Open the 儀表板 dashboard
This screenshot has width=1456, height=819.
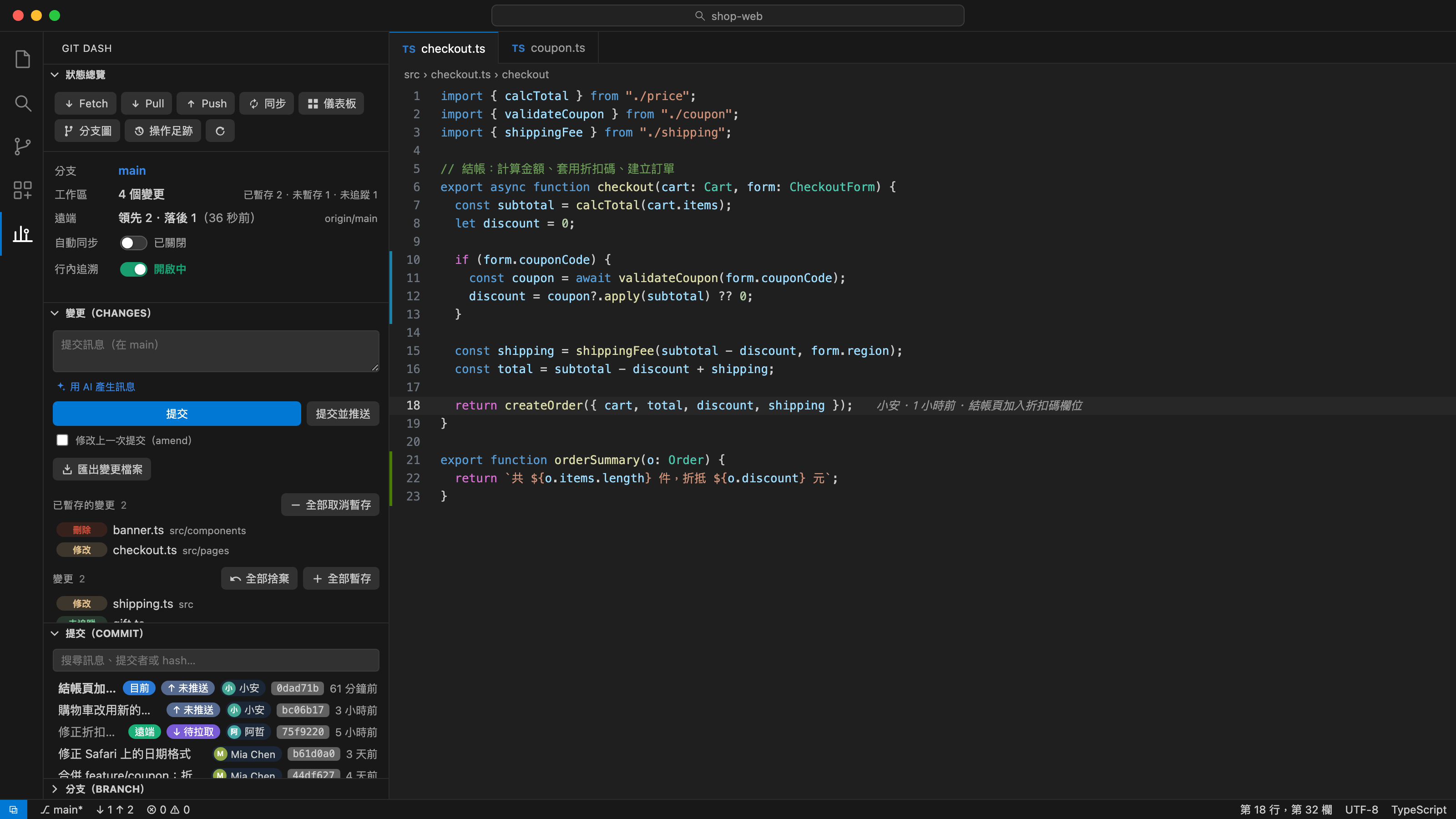pyautogui.click(x=331, y=103)
